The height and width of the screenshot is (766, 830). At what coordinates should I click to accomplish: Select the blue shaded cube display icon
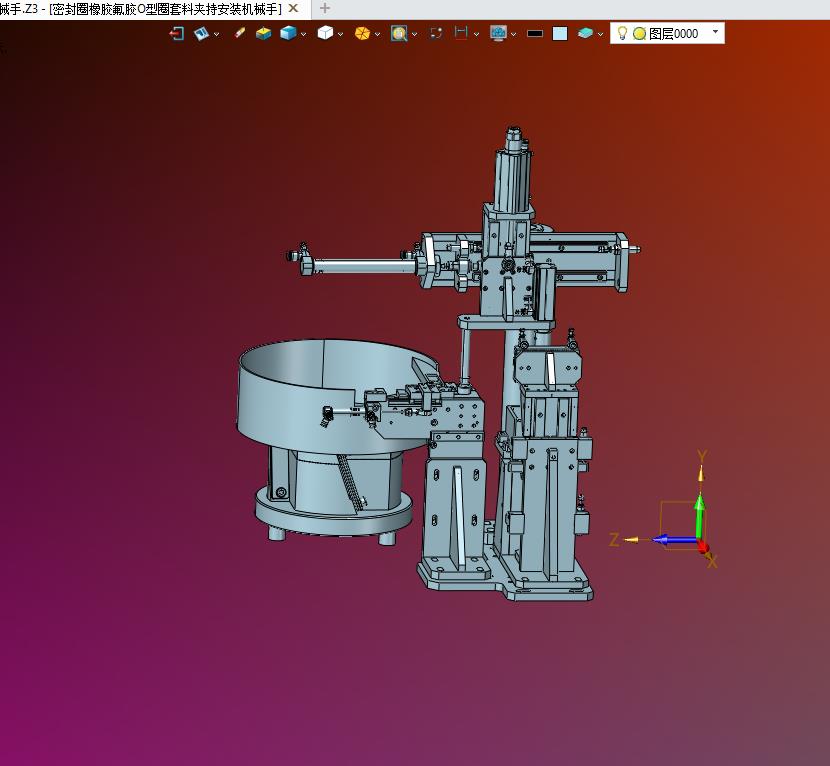click(x=288, y=33)
